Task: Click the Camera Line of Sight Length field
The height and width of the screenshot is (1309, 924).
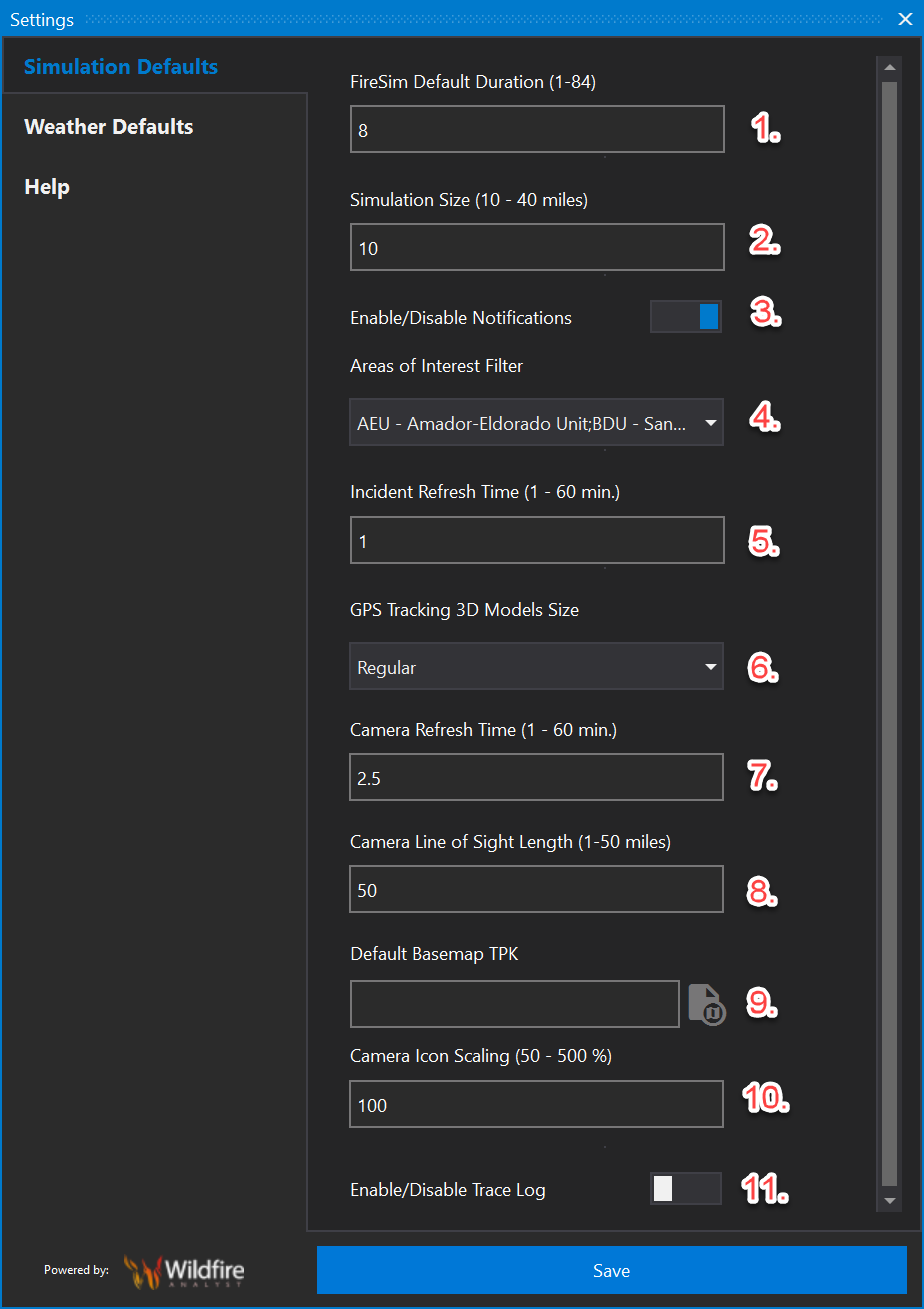Action: 536,890
